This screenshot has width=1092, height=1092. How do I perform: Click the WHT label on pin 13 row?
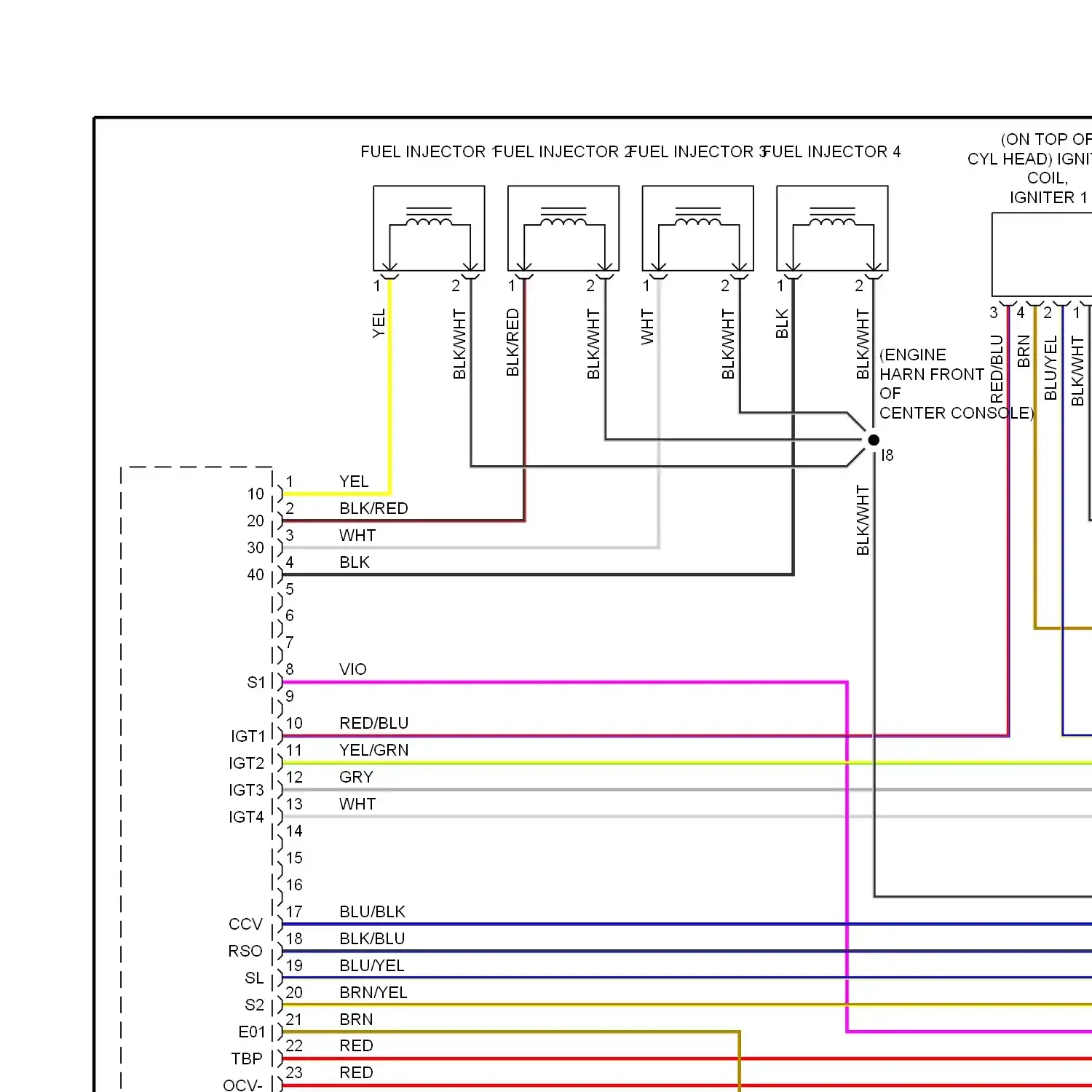pos(357,804)
